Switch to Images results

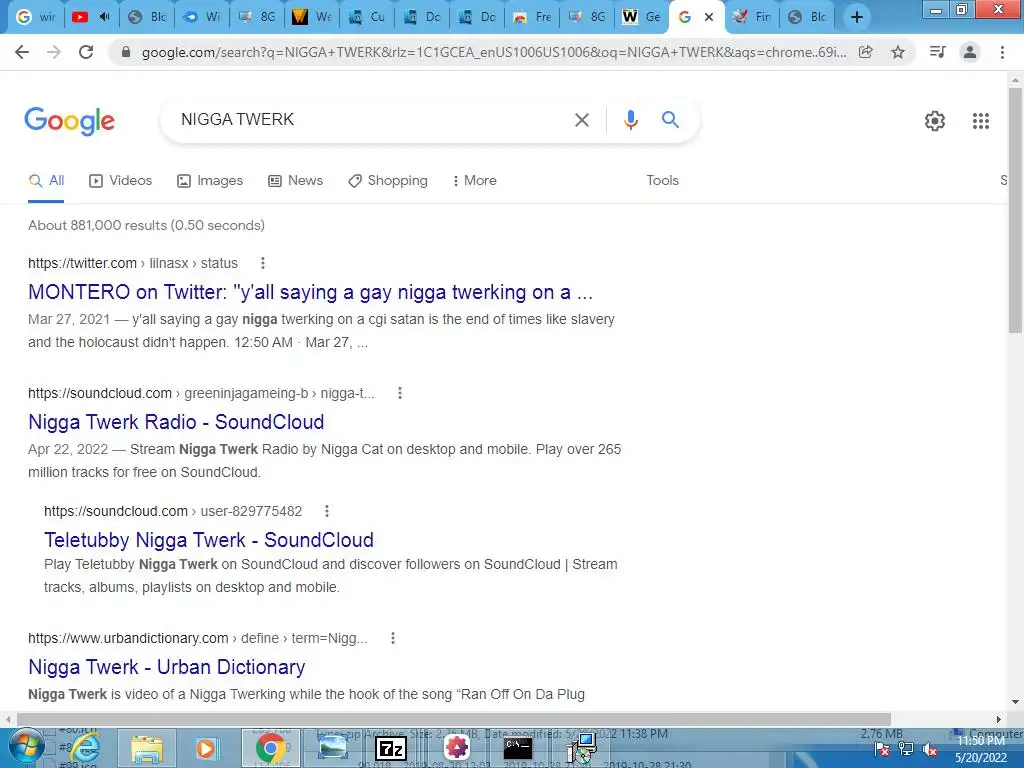[x=210, y=181]
